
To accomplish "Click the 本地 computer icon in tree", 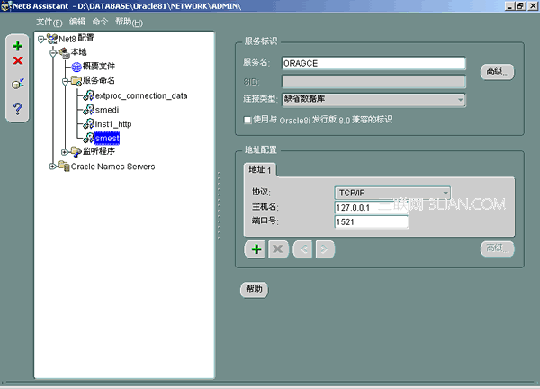I will coord(64,53).
